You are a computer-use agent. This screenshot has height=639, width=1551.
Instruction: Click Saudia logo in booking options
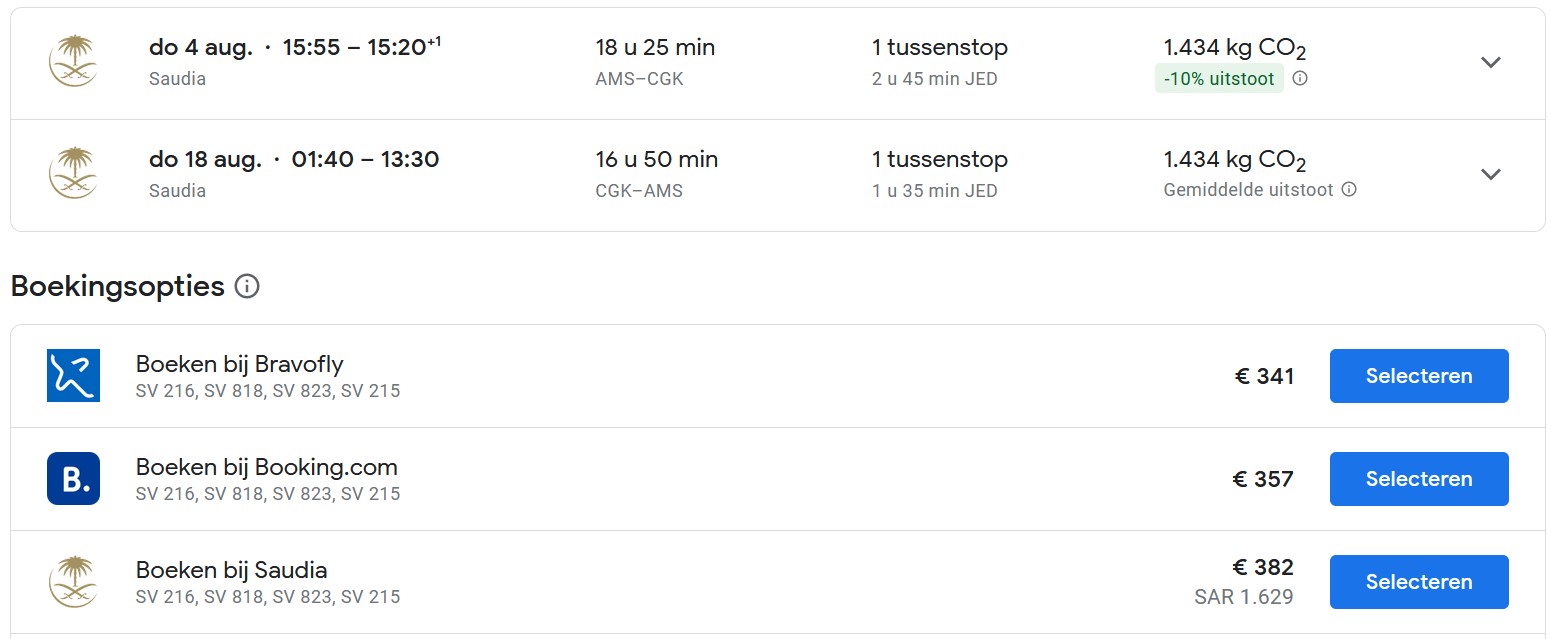click(x=73, y=581)
